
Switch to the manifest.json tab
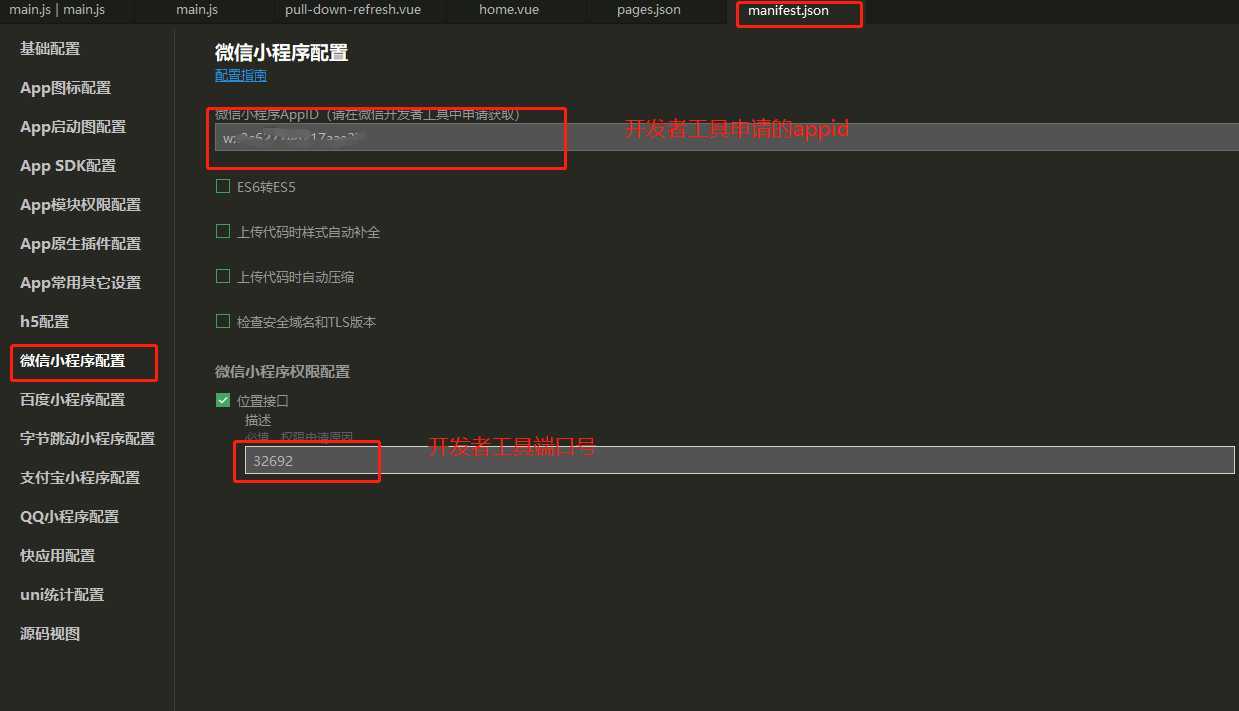[788, 11]
